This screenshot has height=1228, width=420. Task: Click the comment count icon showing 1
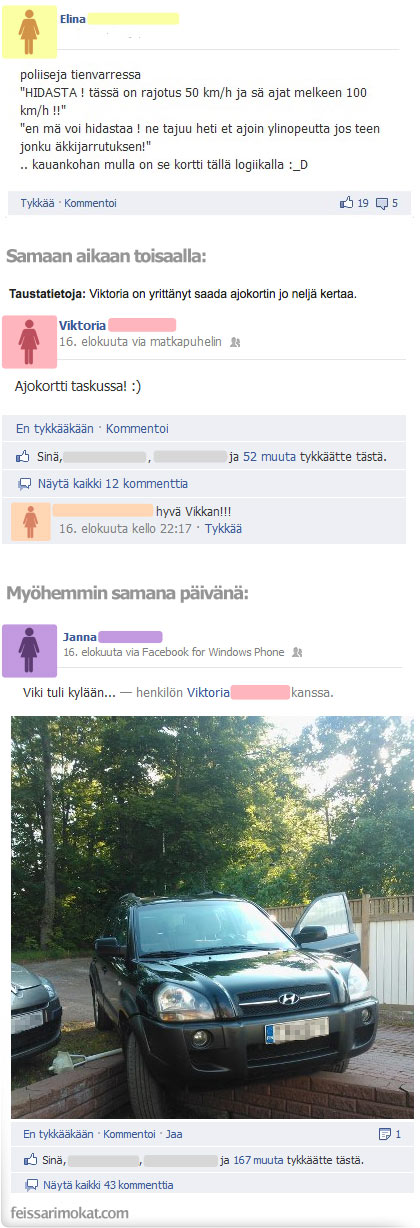384,1134
